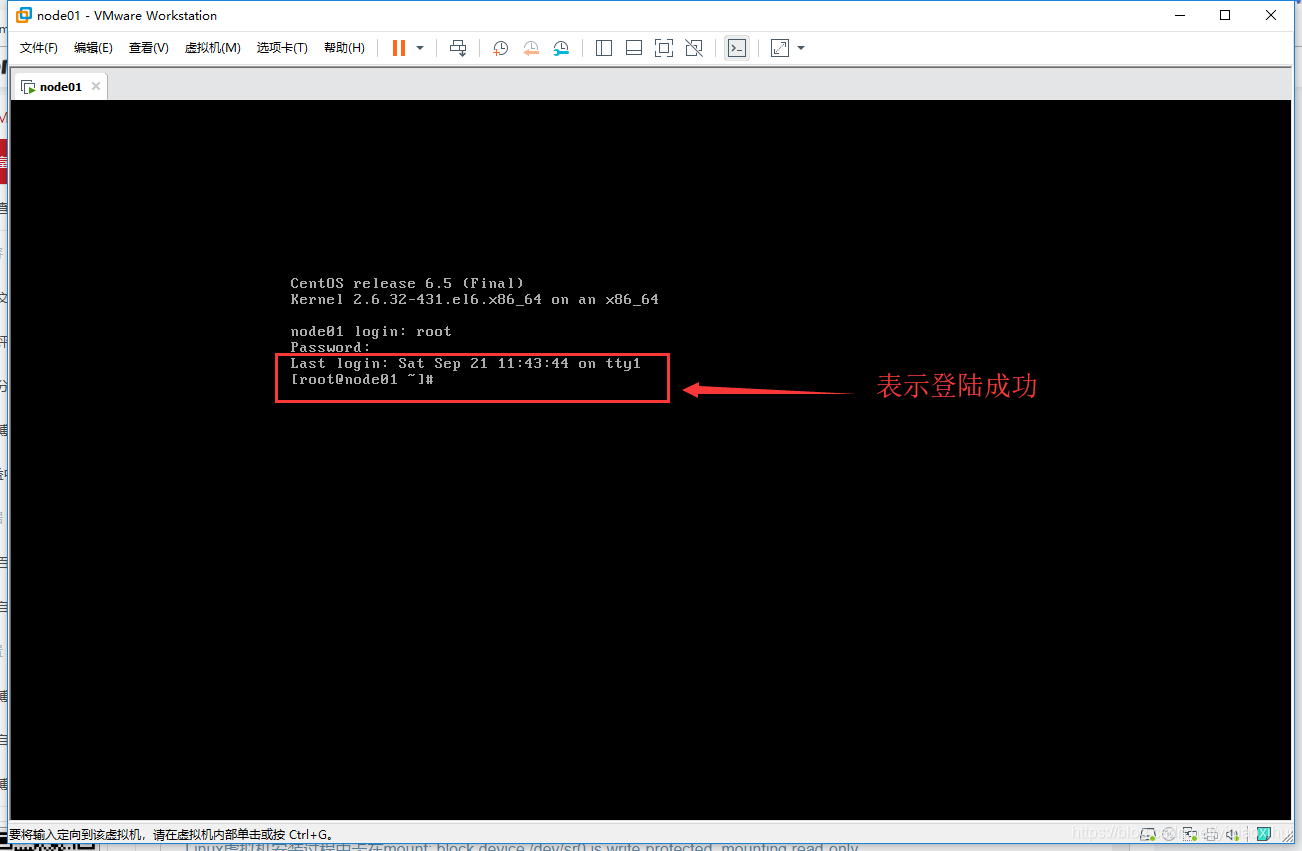Viewport: 1302px width, 851px height.
Task: Select the node01 tab
Action: coord(60,87)
